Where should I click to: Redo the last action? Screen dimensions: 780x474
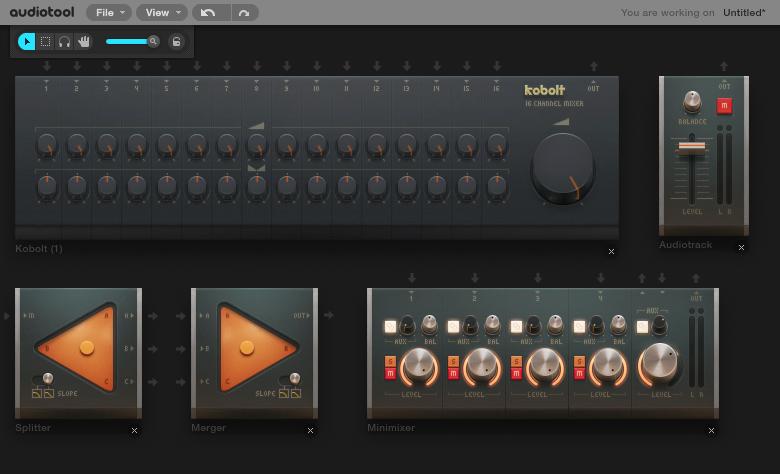(x=244, y=13)
